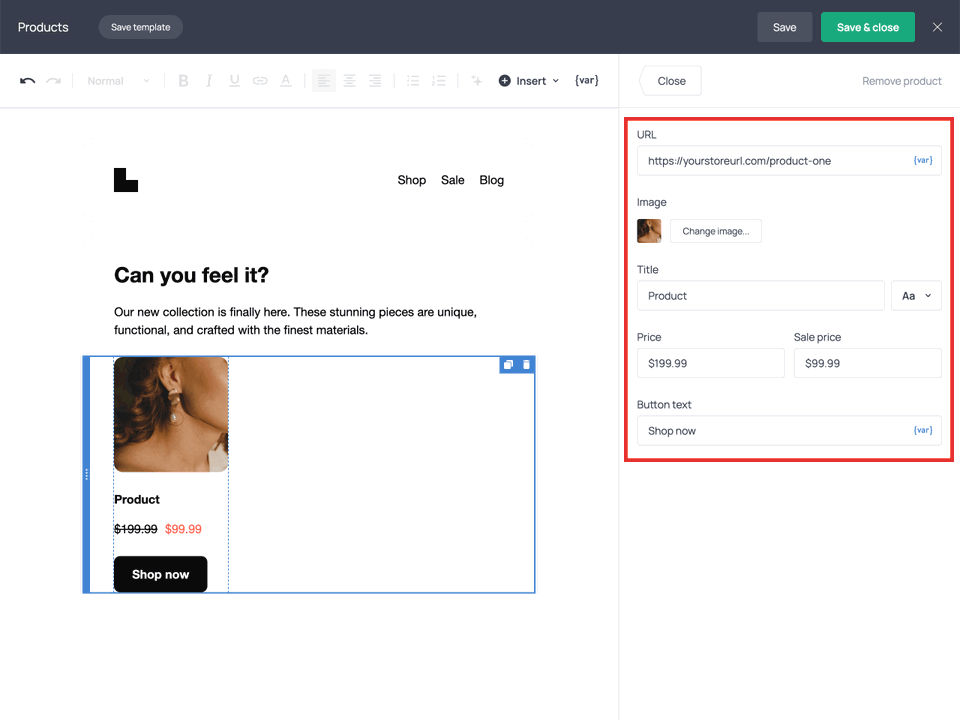Open the Insert dropdown menu
This screenshot has width=960, height=720.
coord(528,80)
